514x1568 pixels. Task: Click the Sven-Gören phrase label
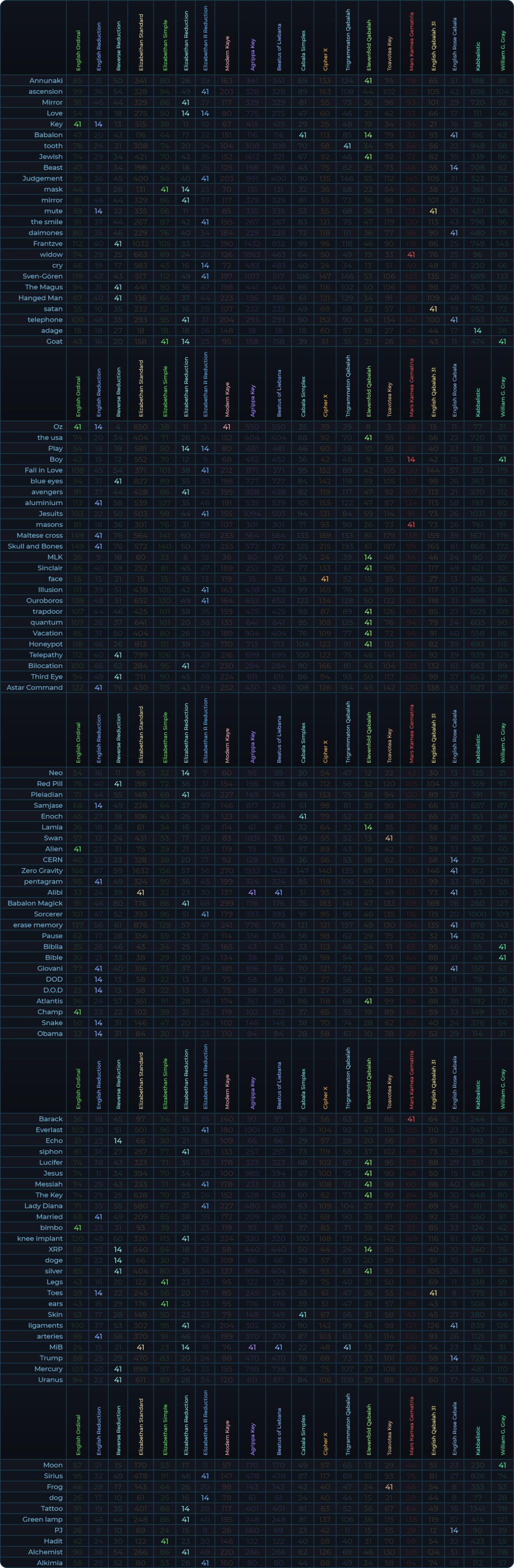click(42, 276)
